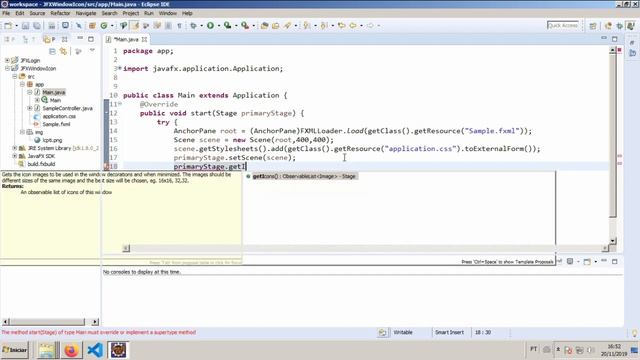
Task: Click Collapse All in Package Explorer
Action: pyautogui.click(x=52, y=51)
